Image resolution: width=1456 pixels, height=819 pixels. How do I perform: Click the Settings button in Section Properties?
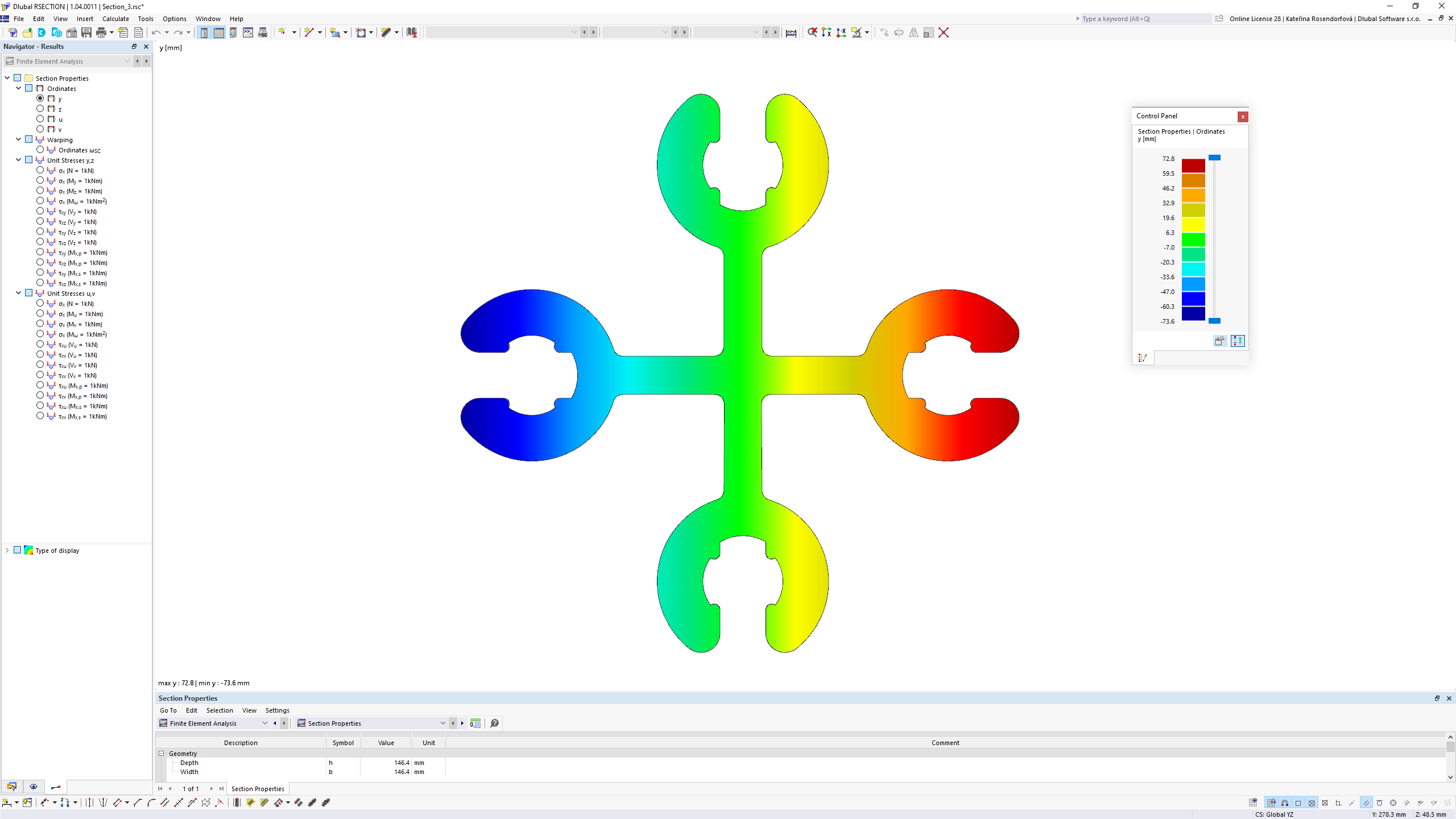point(278,710)
